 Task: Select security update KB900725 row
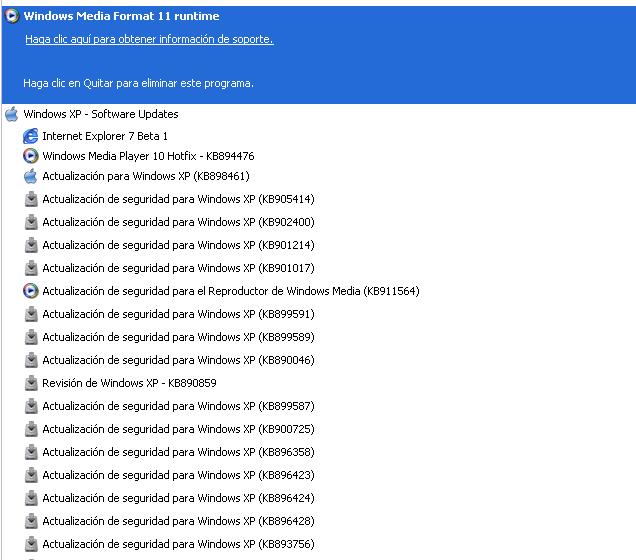(178, 429)
